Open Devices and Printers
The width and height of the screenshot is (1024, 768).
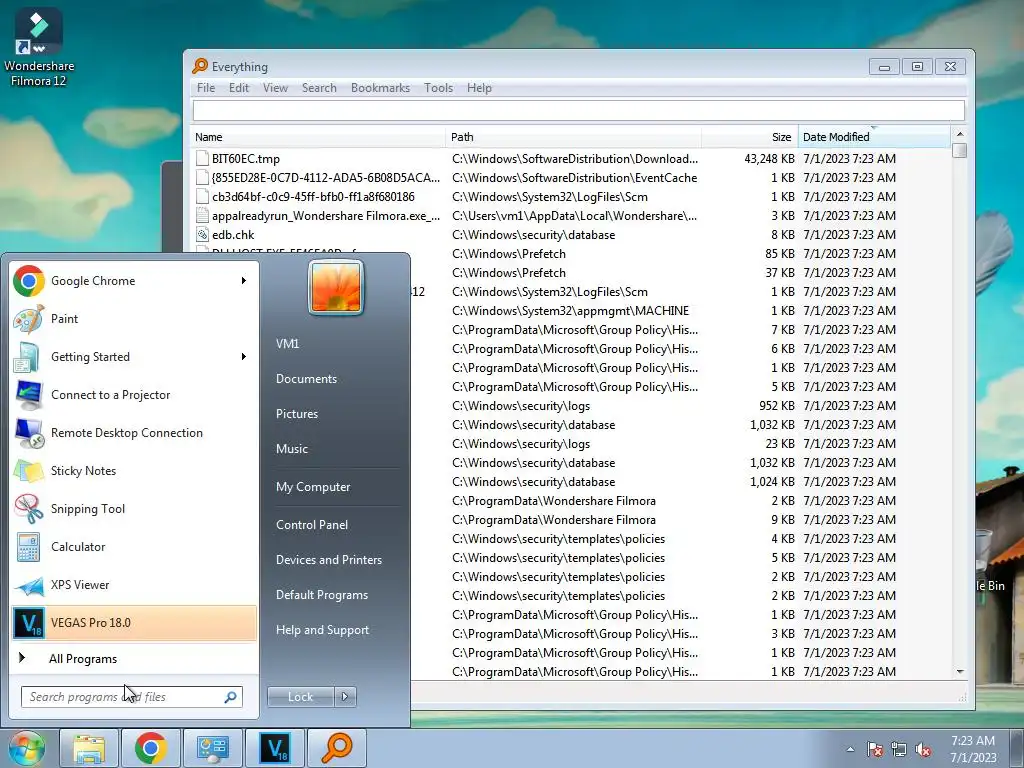point(329,560)
